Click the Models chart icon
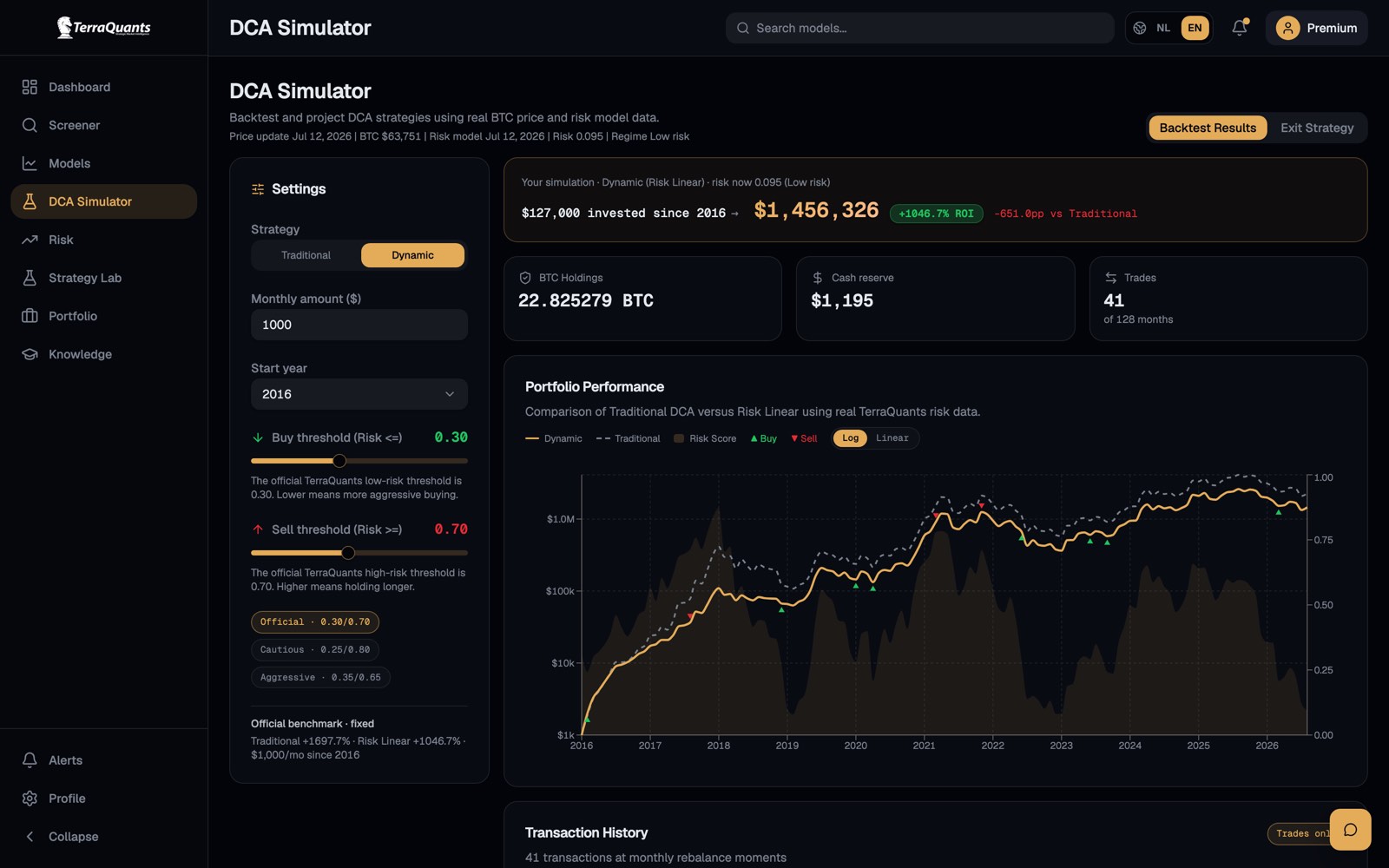The height and width of the screenshot is (868, 1389). [x=30, y=163]
